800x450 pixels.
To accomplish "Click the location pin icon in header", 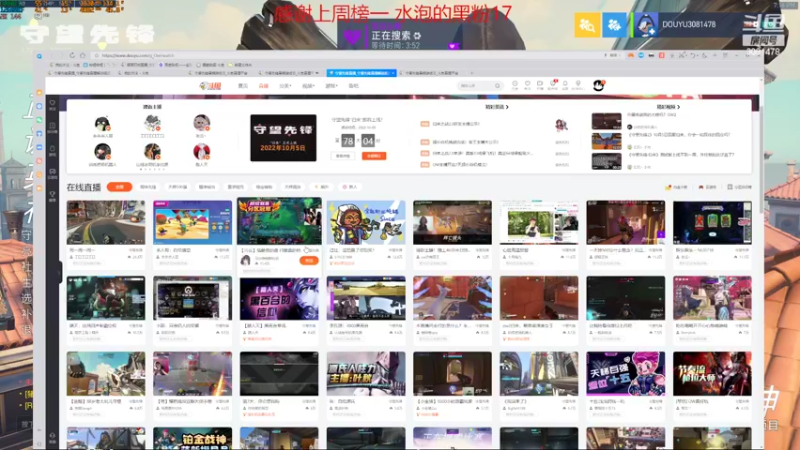I will click(578, 84).
